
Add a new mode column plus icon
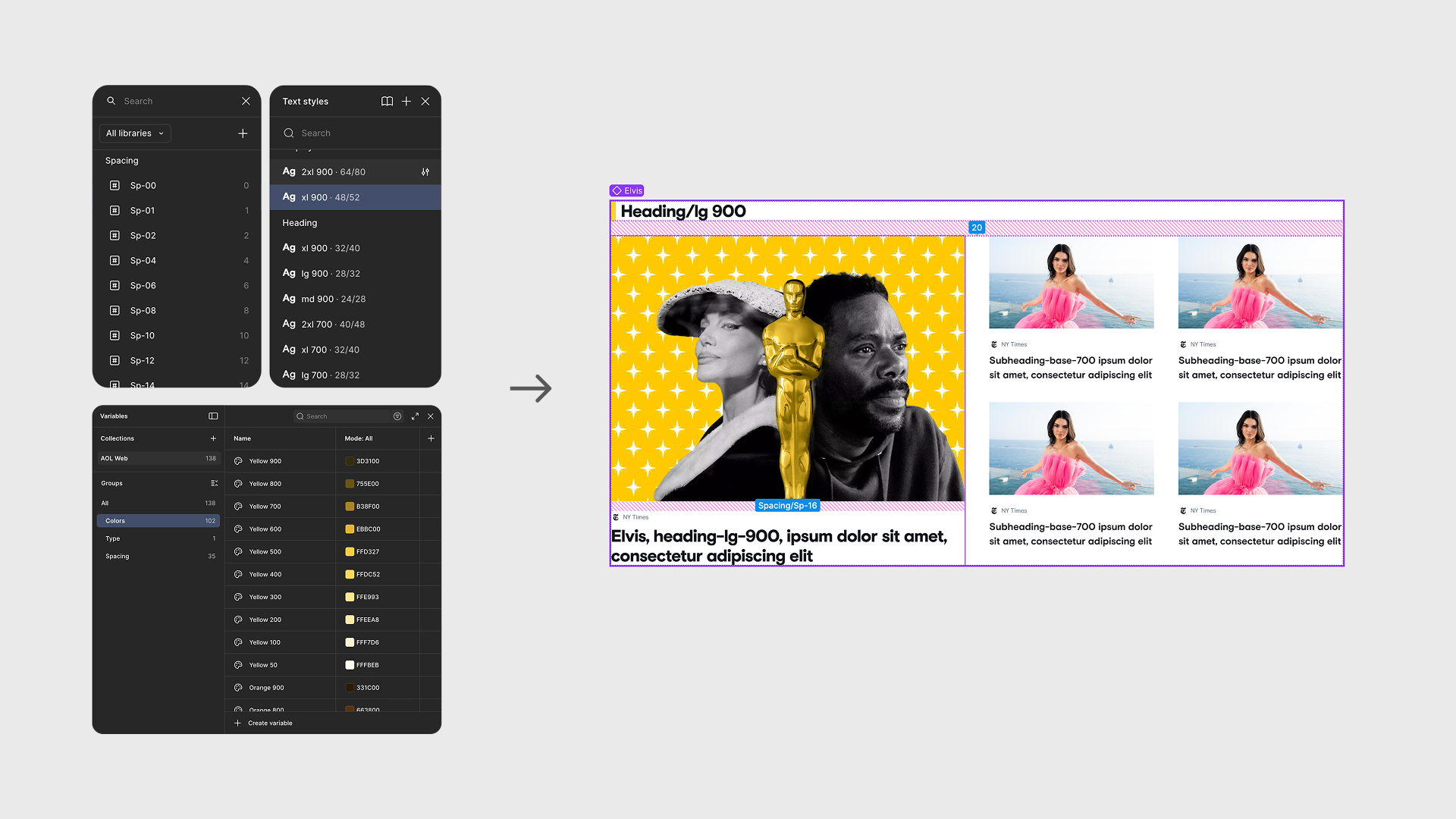click(x=431, y=438)
